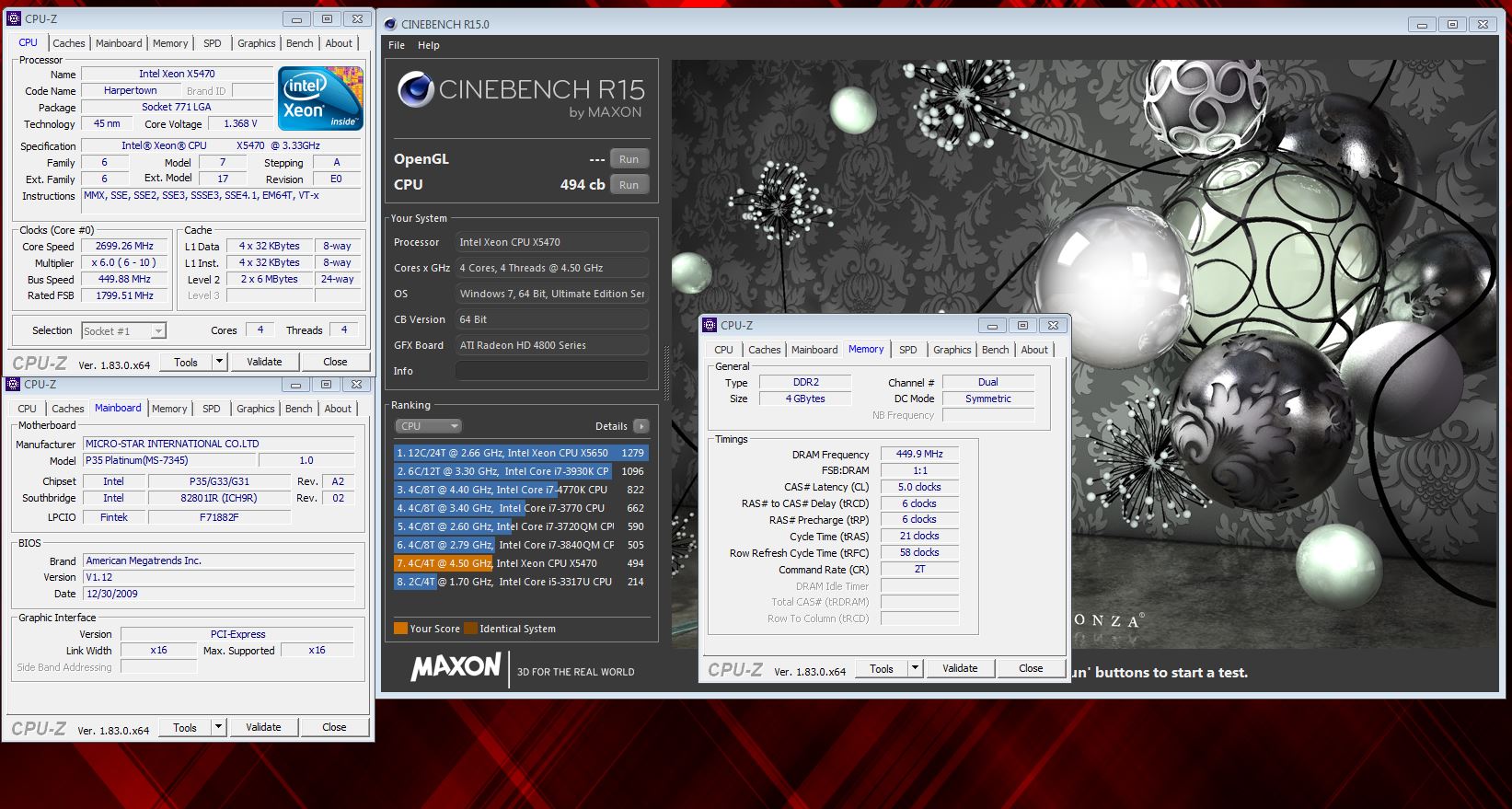The width and height of the screenshot is (1512, 809).
Task: Select highlighted ranking row Xeon X5470 494
Action: [x=521, y=563]
